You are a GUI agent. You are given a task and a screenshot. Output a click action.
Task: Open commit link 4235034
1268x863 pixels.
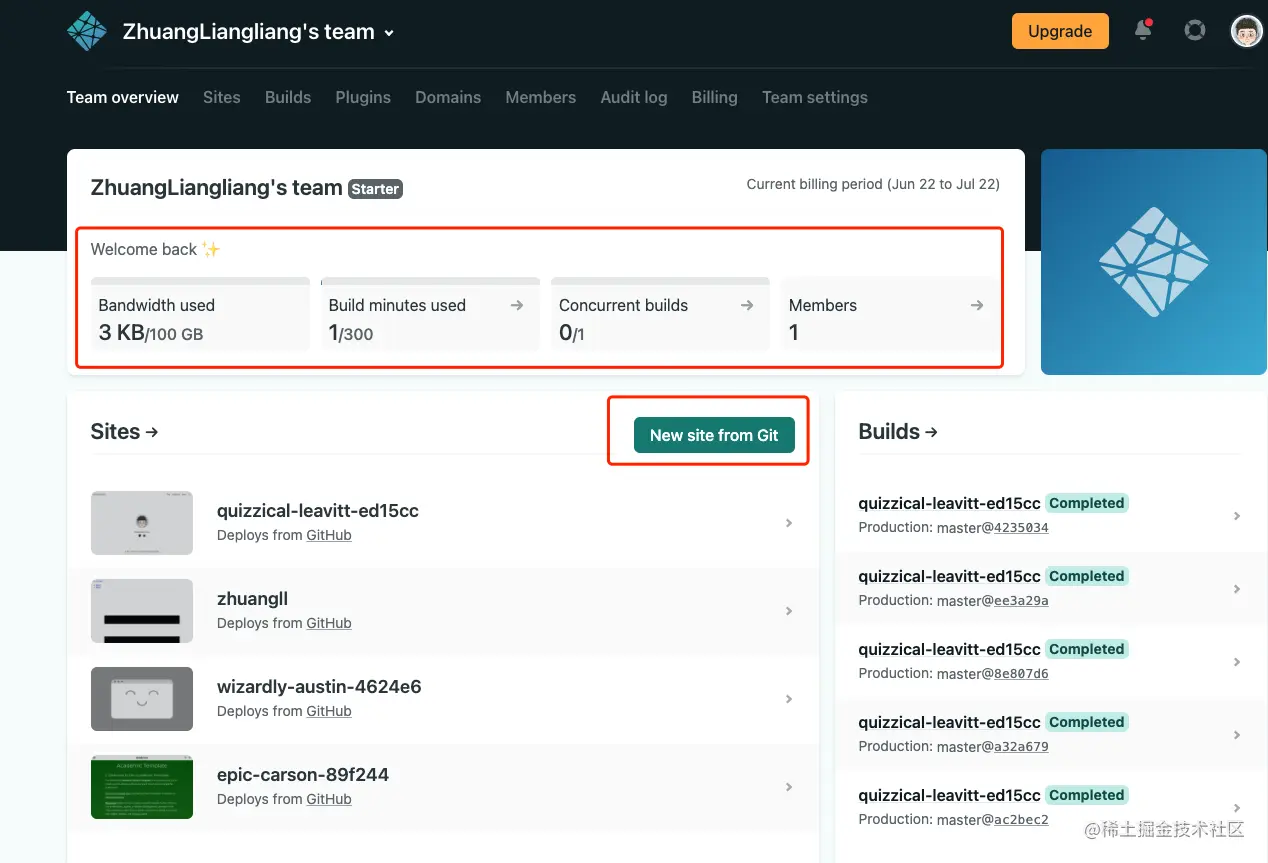coord(1021,527)
